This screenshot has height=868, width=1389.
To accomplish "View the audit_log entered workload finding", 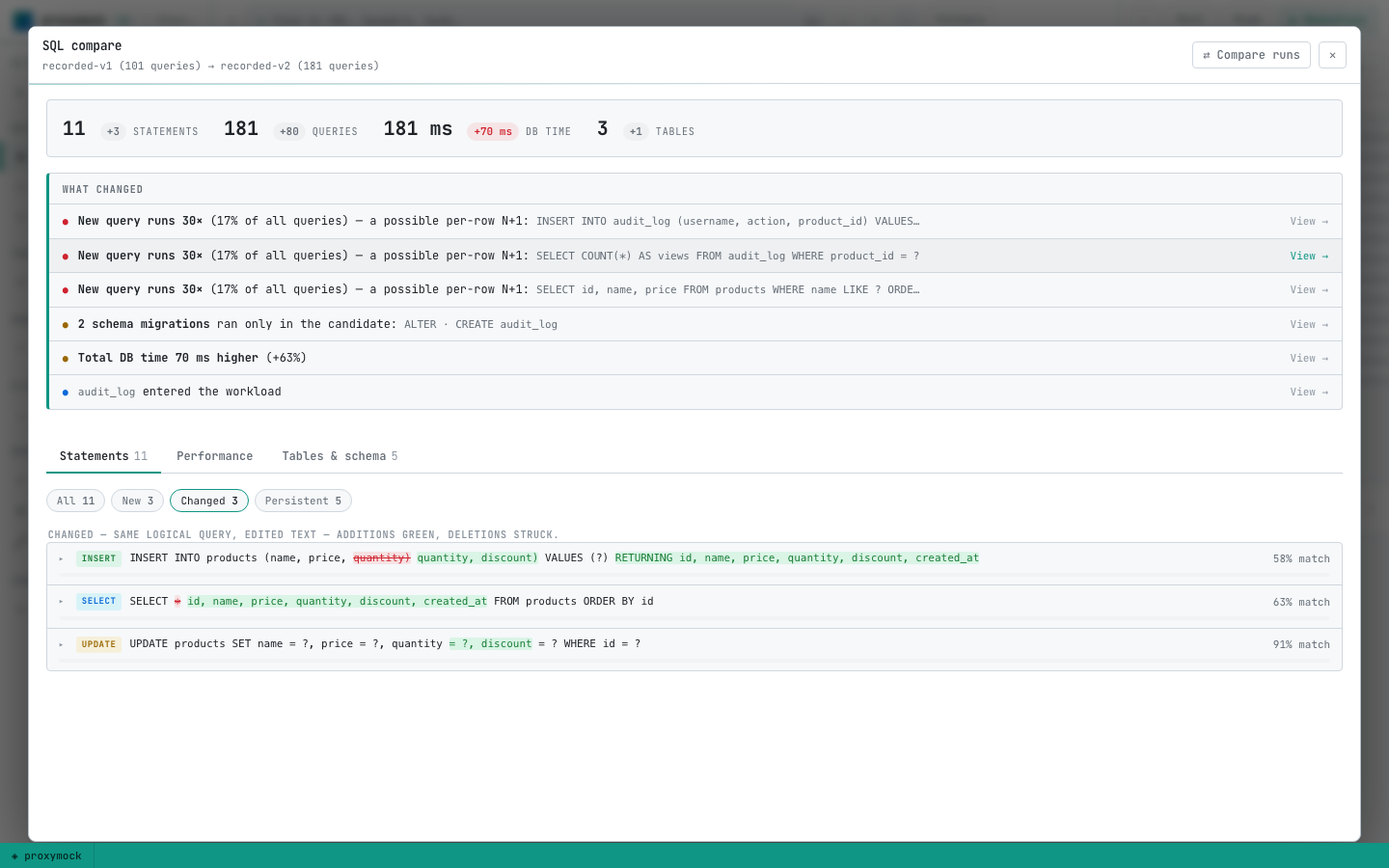I will point(1309,392).
